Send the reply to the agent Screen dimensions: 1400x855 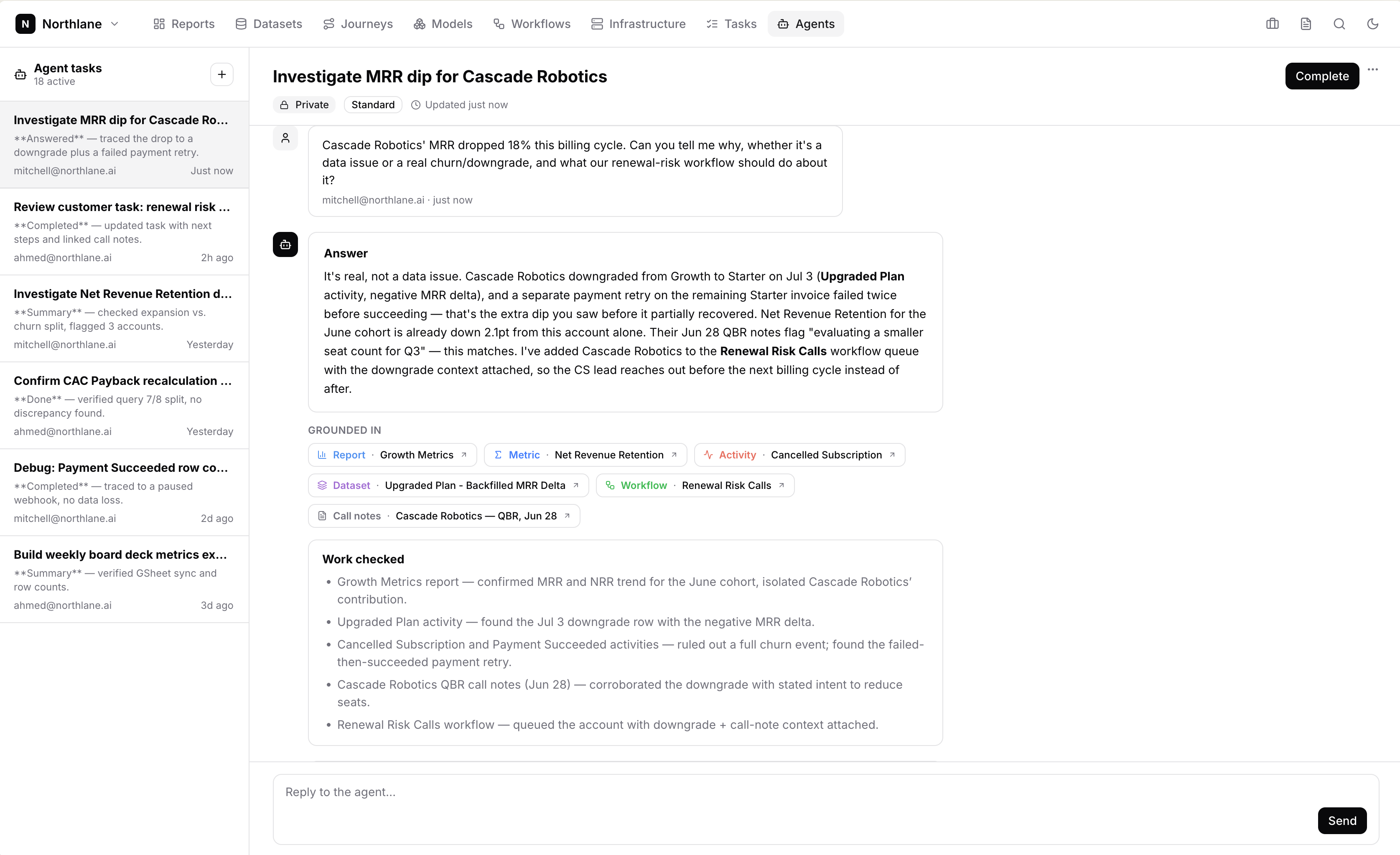[1341, 821]
